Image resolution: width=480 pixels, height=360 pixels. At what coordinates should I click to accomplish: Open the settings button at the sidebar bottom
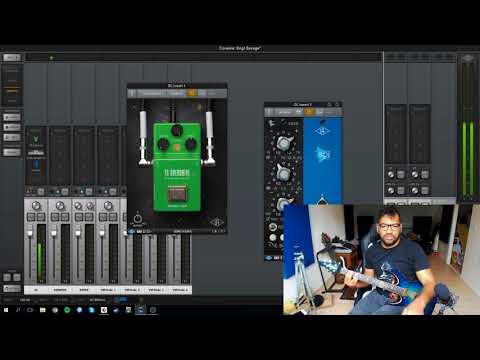point(12,288)
